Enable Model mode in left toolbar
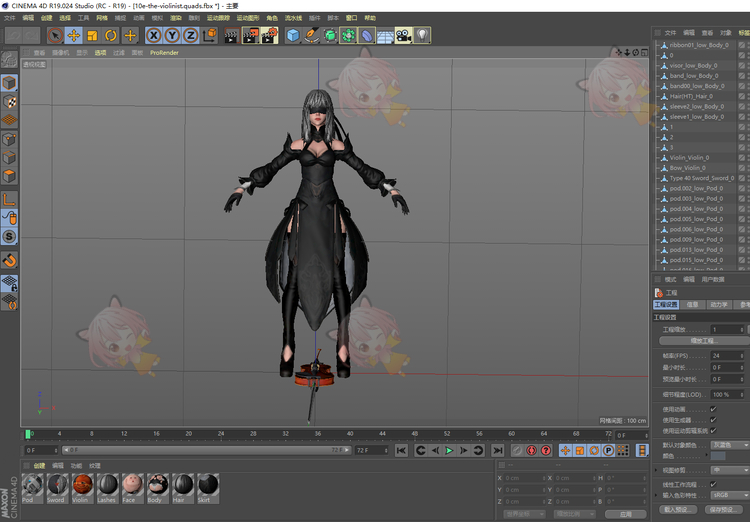 pos(10,83)
